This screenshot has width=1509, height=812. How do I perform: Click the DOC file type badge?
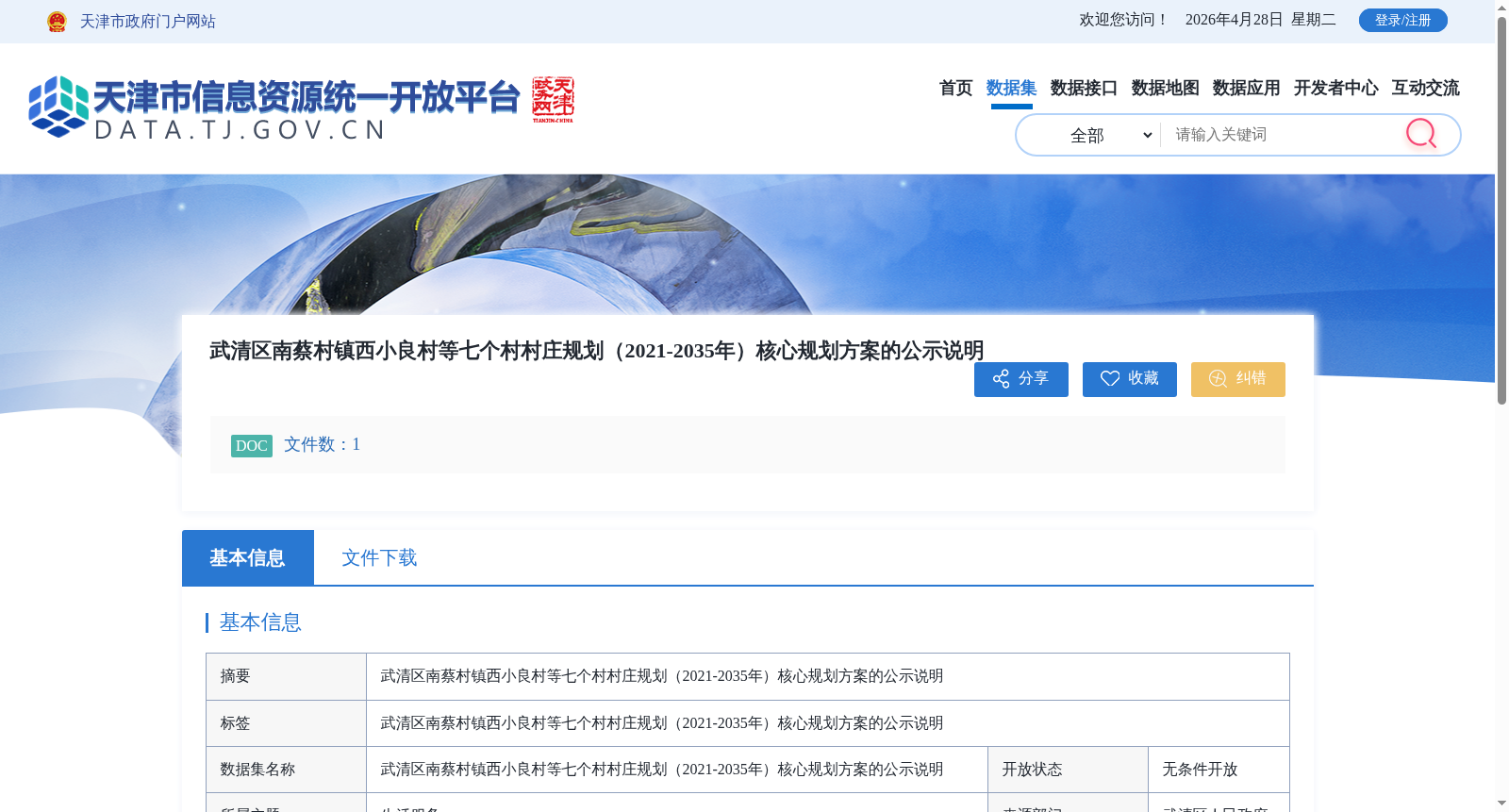tap(252, 446)
